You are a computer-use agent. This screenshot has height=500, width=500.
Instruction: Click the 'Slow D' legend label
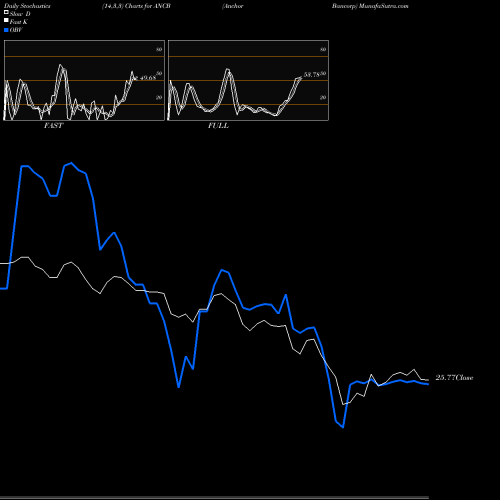(x=20, y=14)
